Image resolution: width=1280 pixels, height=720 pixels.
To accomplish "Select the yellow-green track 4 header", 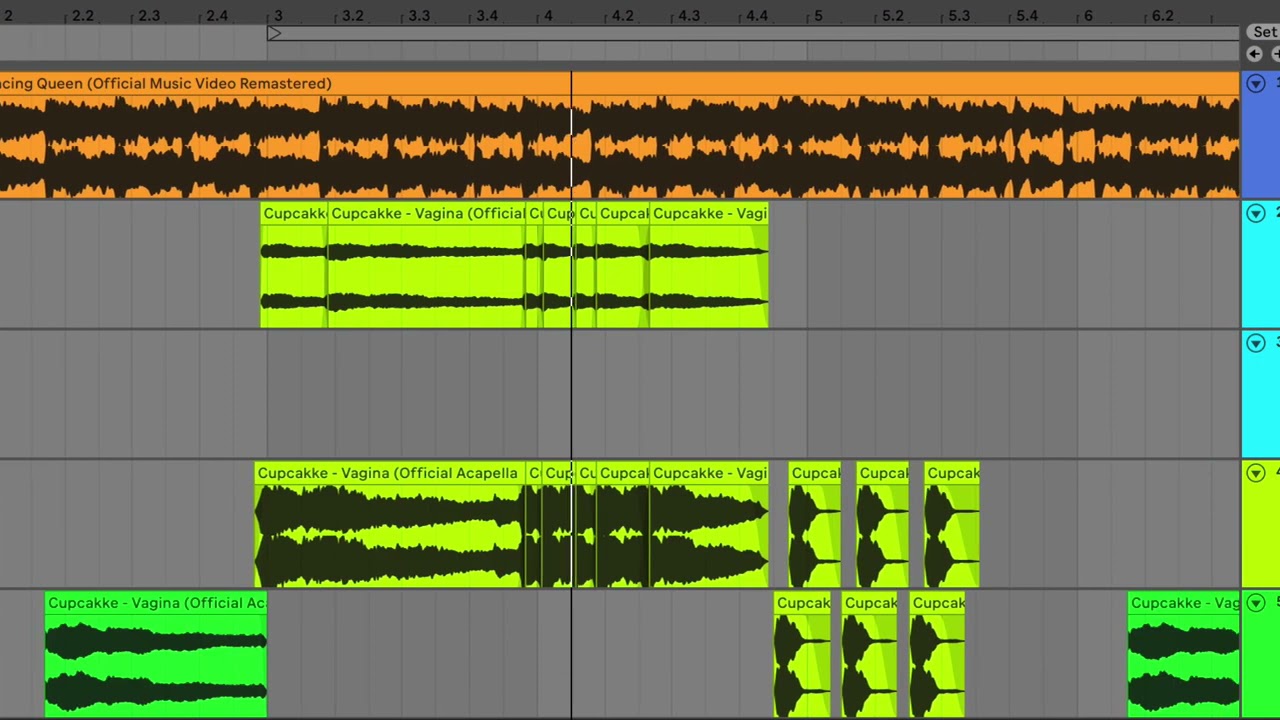I will click(1261, 524).
